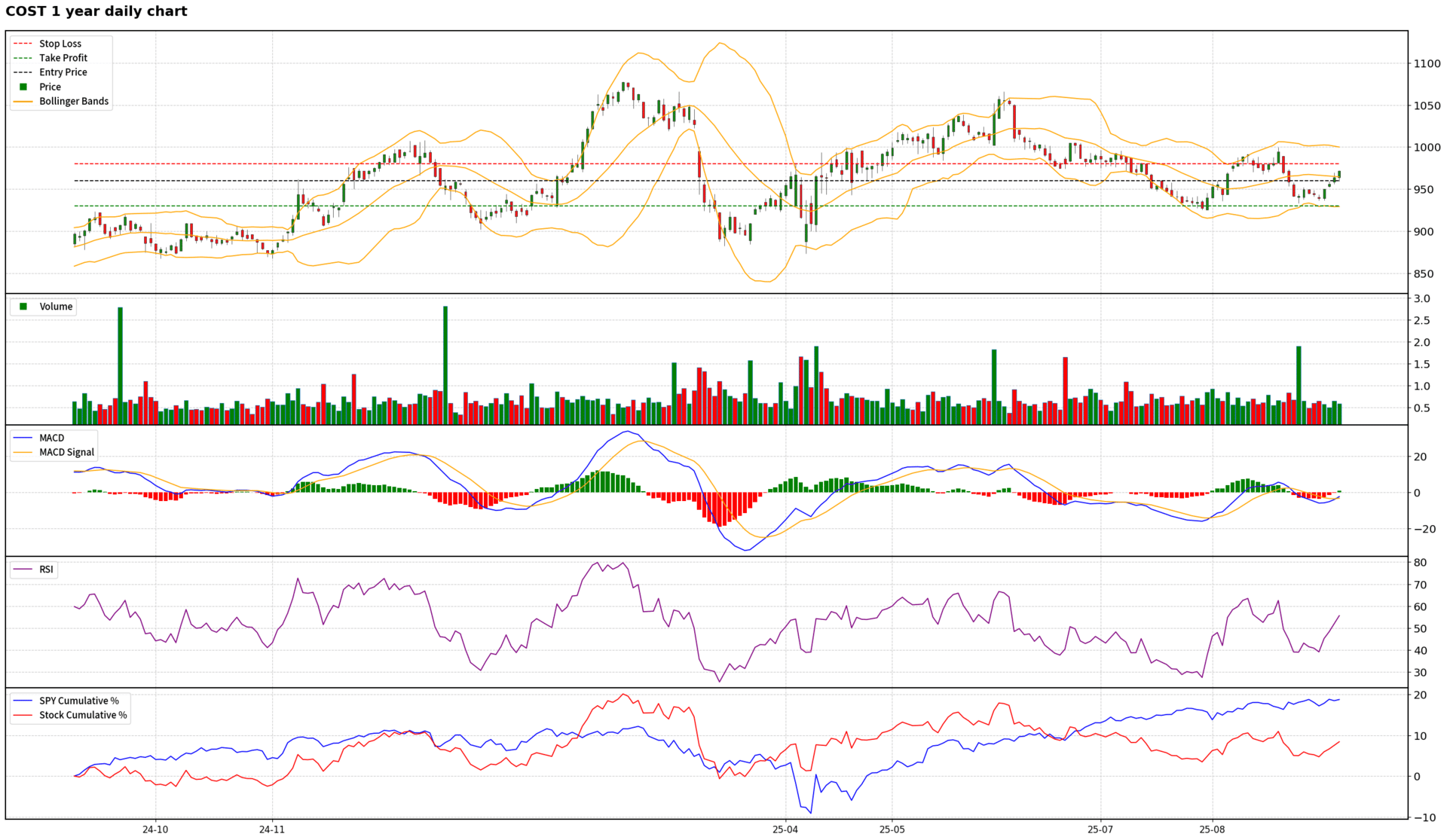This screenshot has height=840, width=1447.
Task: Click the 25-08 date axis label
Action: click(1212, 829)
